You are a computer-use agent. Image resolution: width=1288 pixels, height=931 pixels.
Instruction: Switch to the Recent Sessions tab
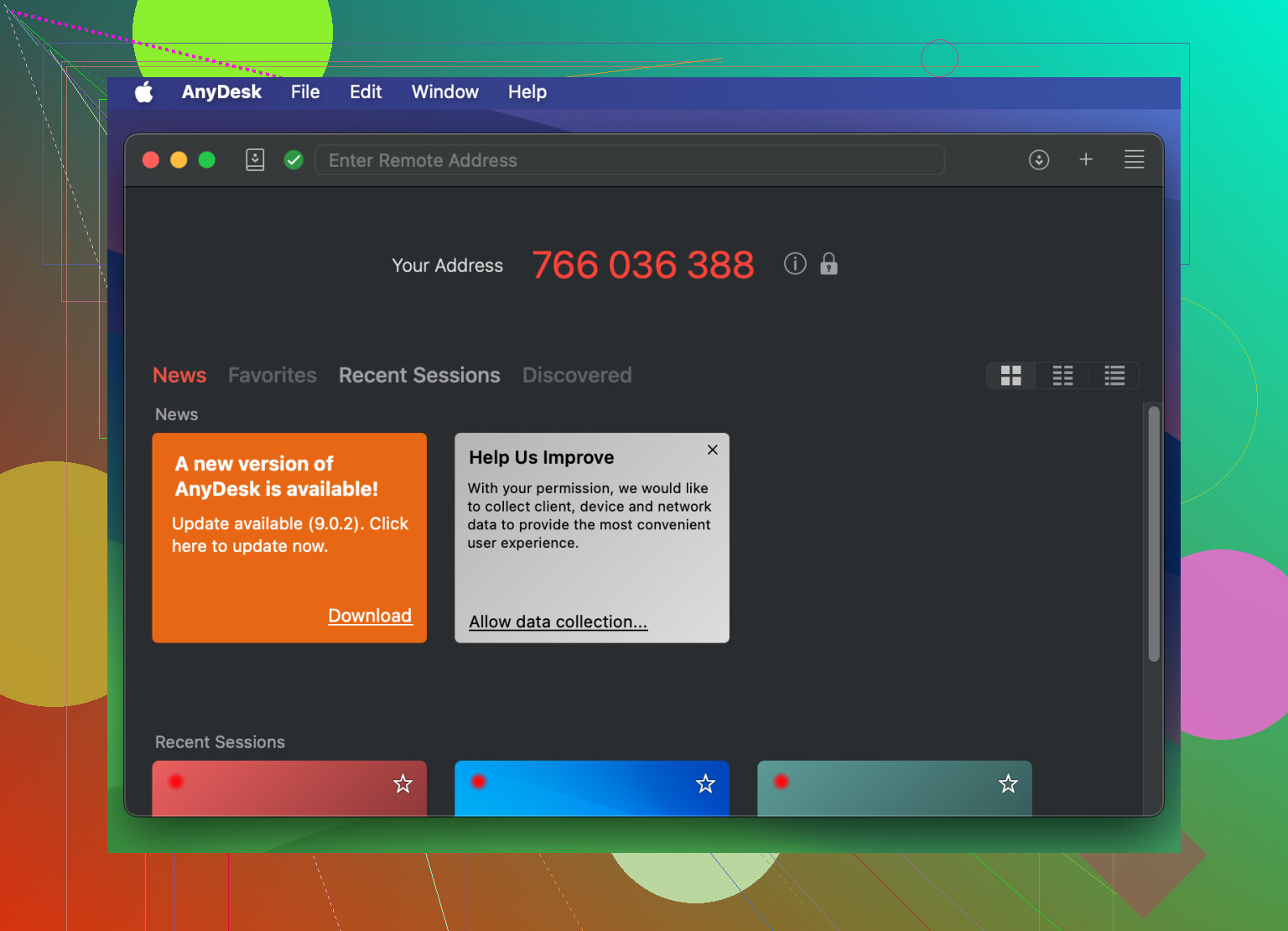419,375
